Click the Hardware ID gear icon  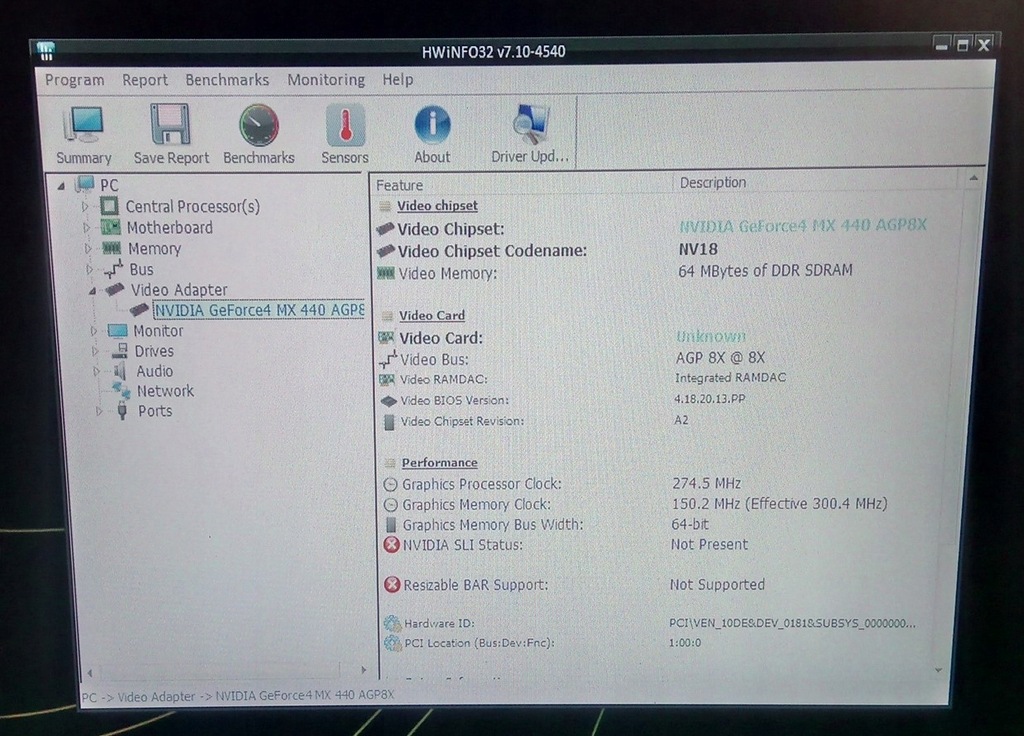[x=392, y=623]
